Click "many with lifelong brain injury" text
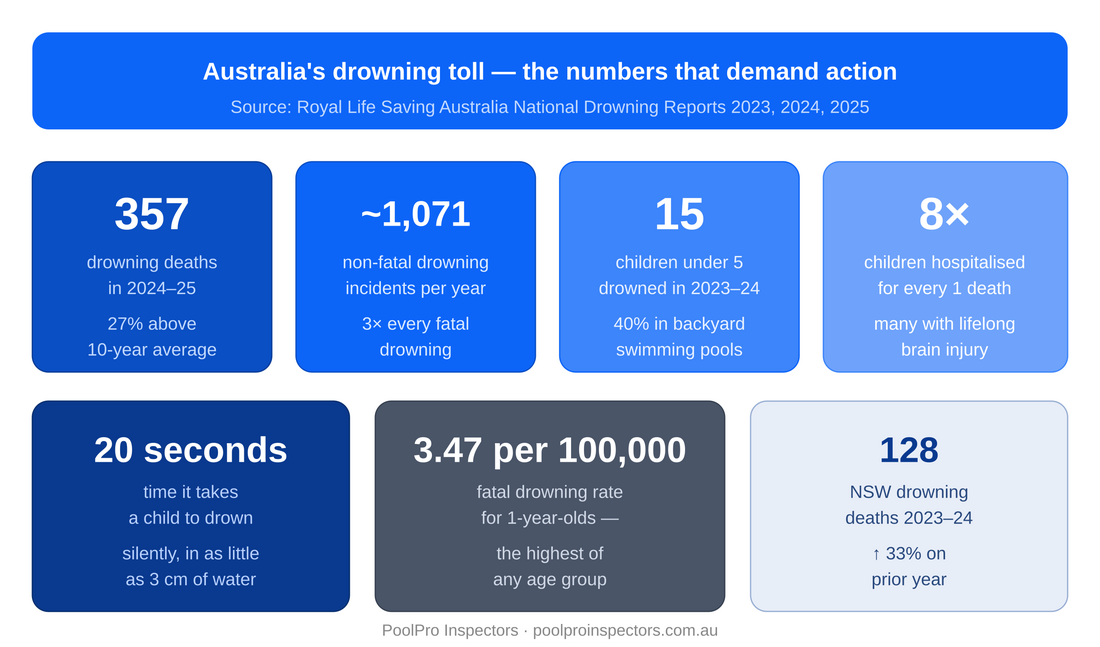Image resolution: width=1100 pixels, height=647 pixels. tap(944, 337)
